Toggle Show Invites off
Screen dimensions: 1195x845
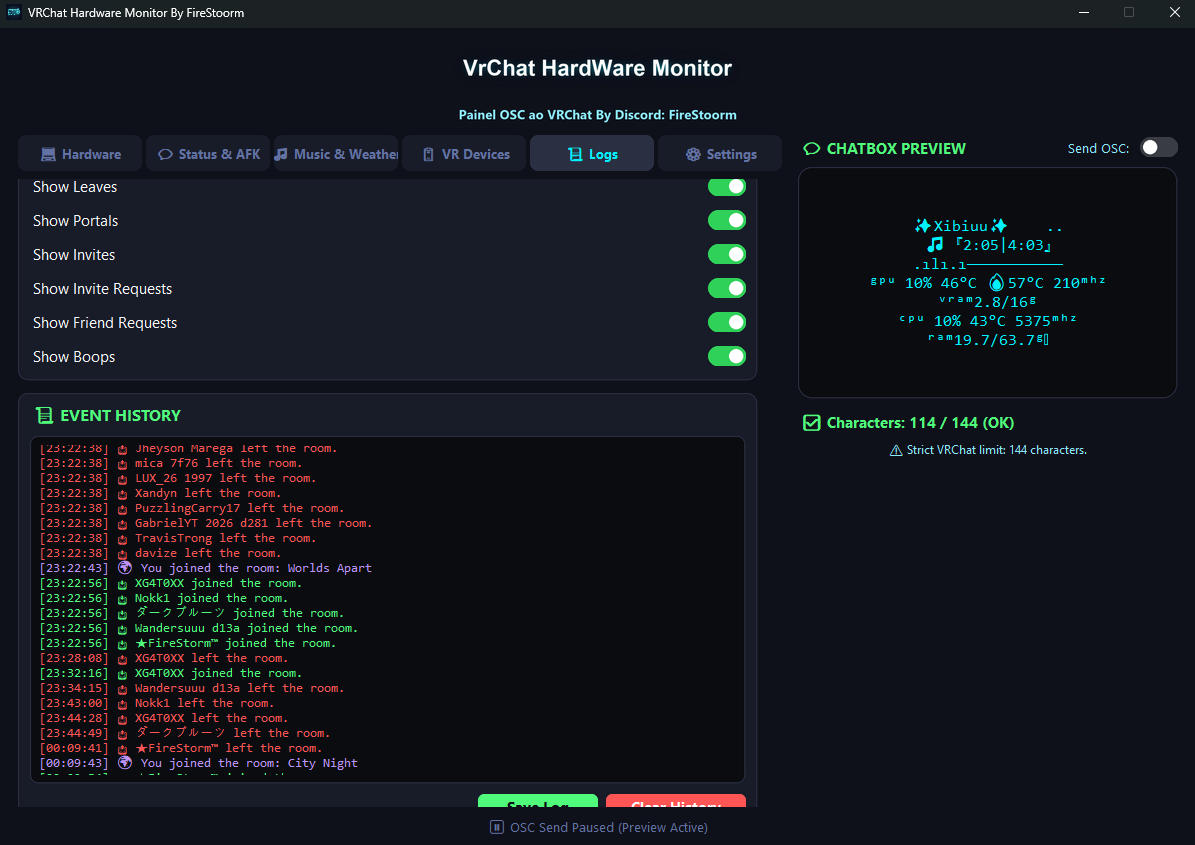tap(727, 254)
